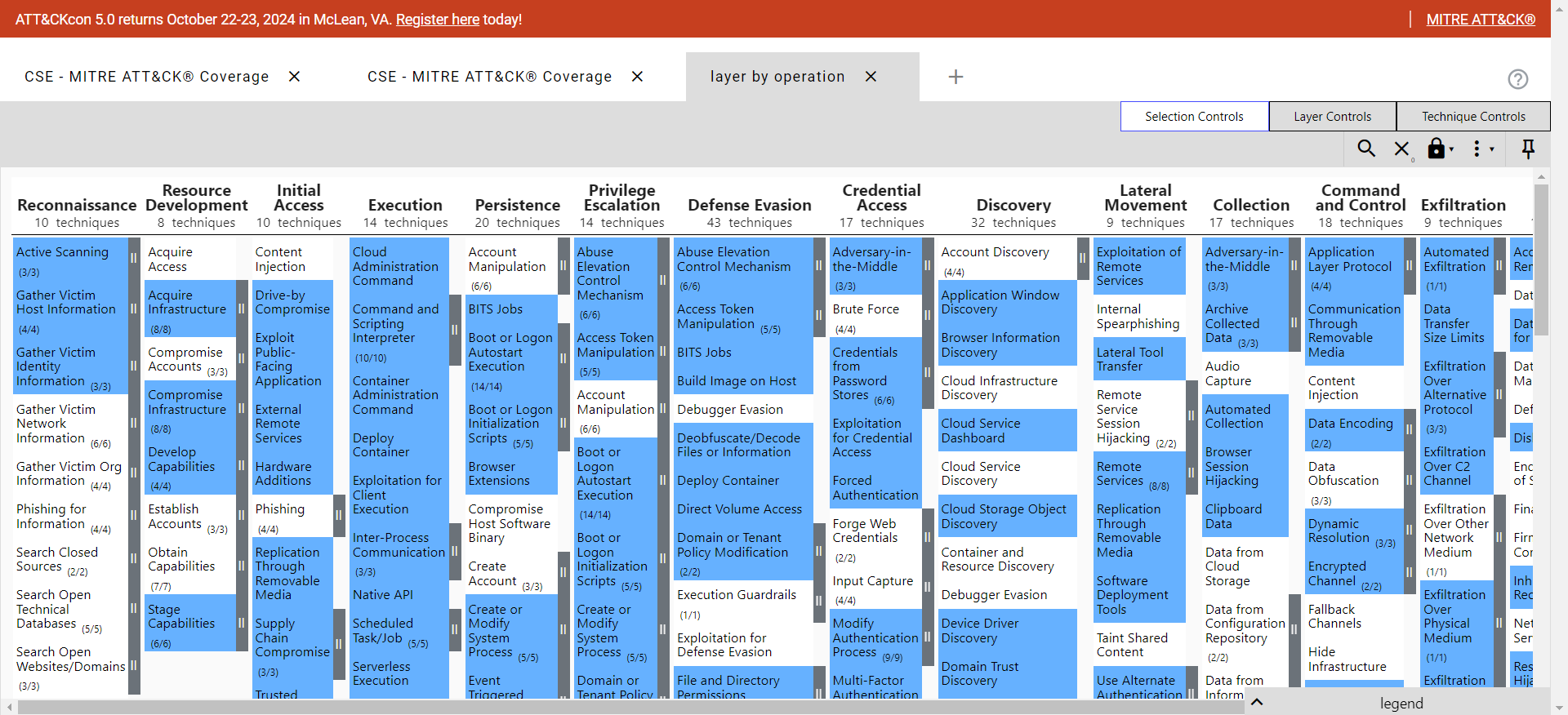The image size is (1568, 715).
Task: Select the layer by operation tab
Action: point(777,77)
